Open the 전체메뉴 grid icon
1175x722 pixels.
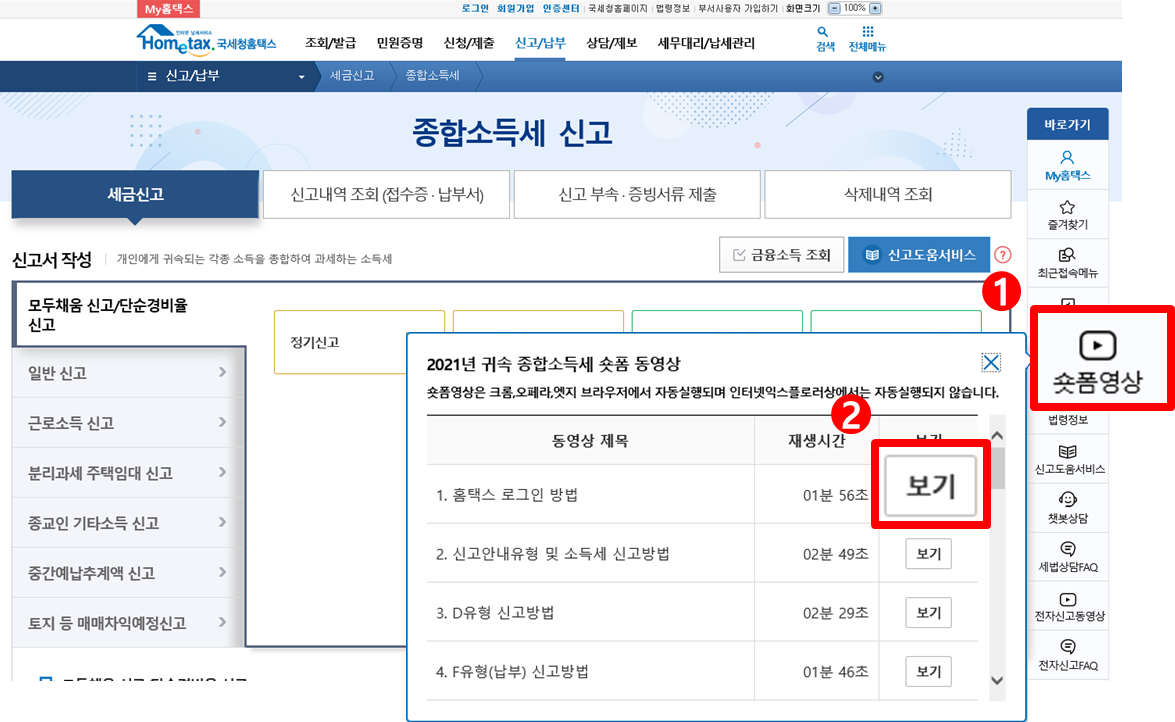click(867, 31)
